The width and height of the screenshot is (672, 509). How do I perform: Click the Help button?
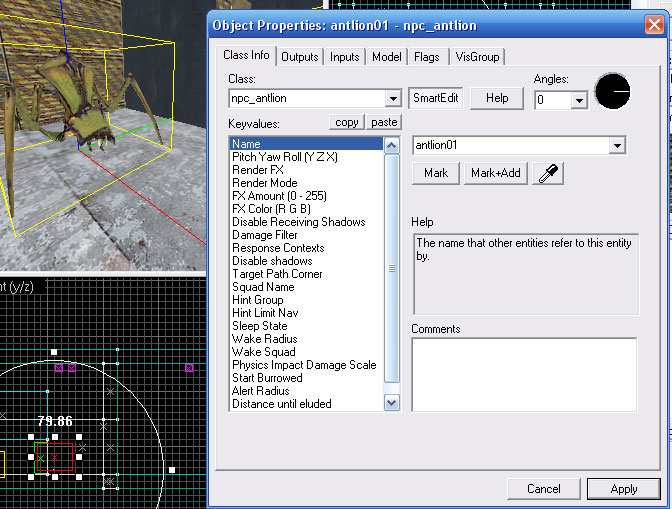497,98
